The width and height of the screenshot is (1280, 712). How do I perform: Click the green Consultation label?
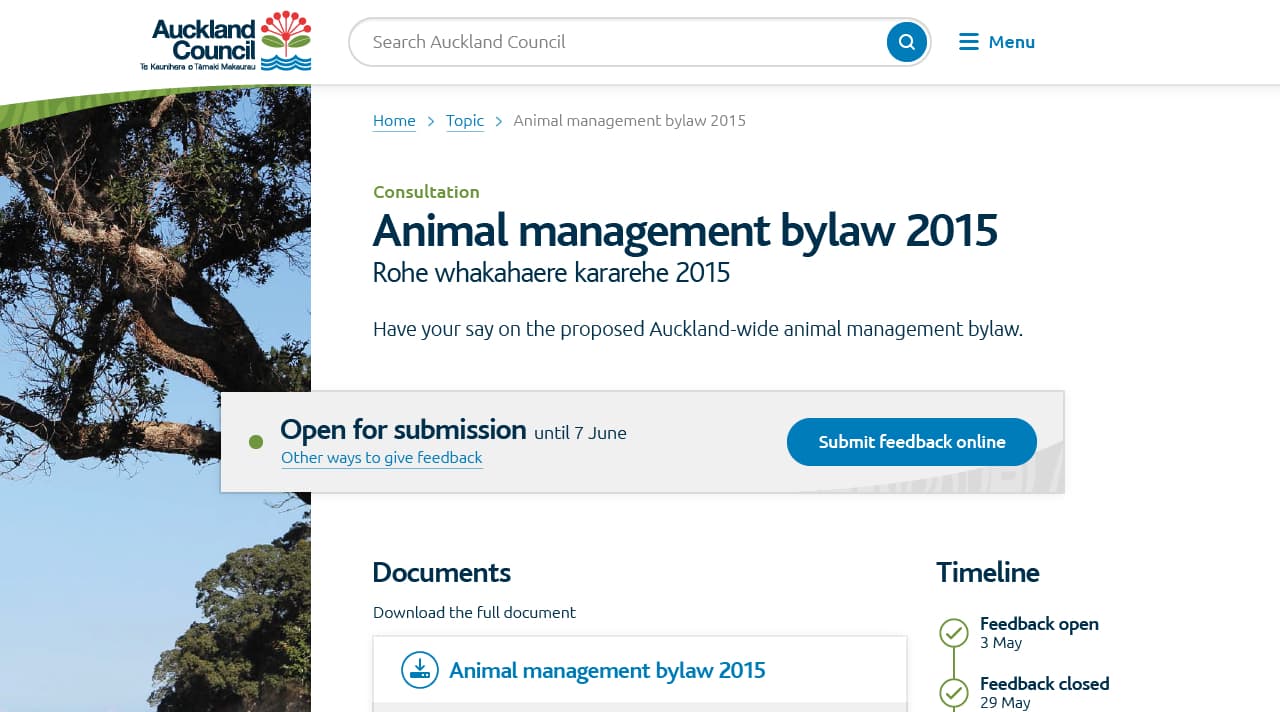click(426, 192)
